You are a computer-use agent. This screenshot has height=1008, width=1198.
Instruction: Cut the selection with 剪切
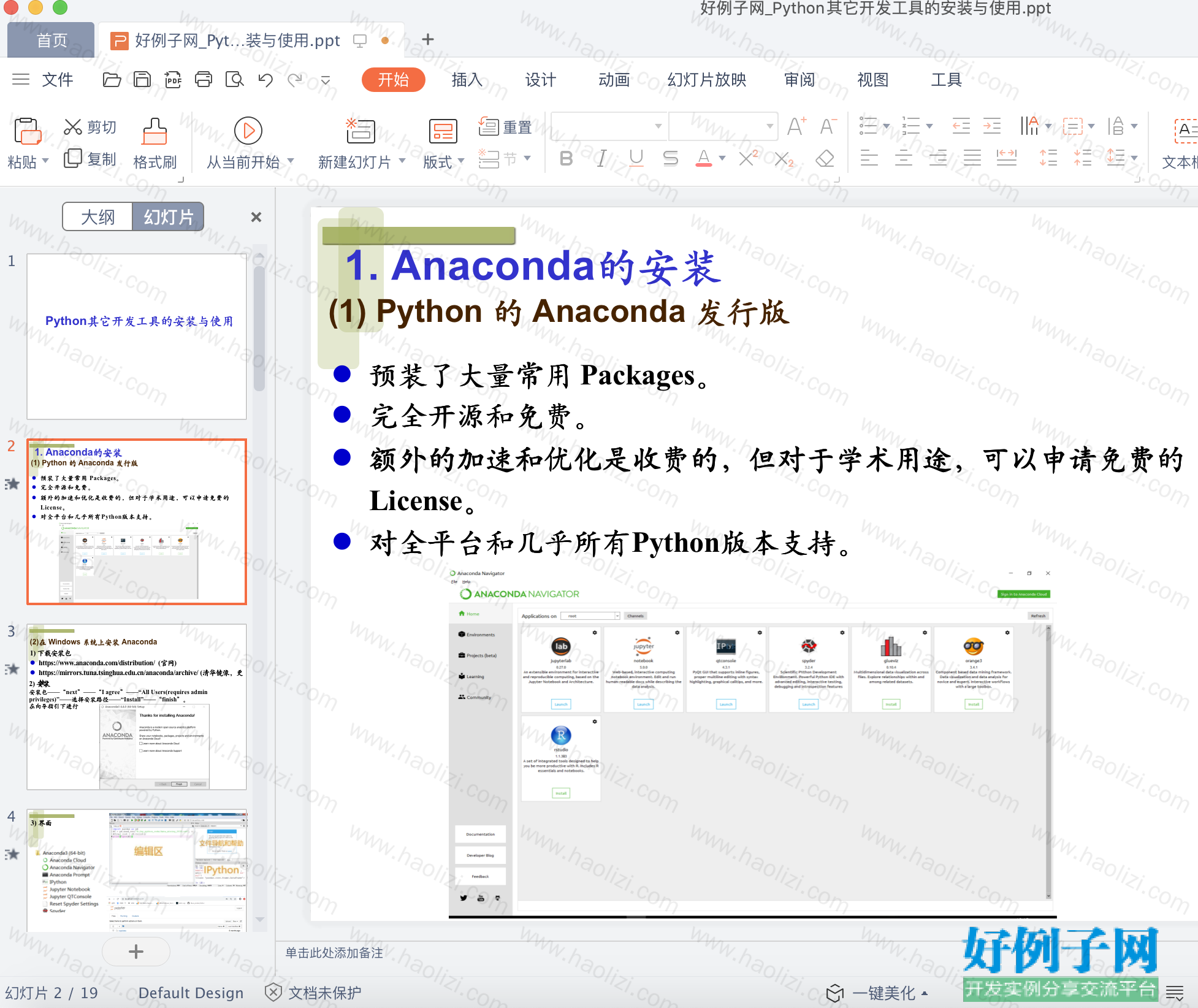click(x=90, y=127)
